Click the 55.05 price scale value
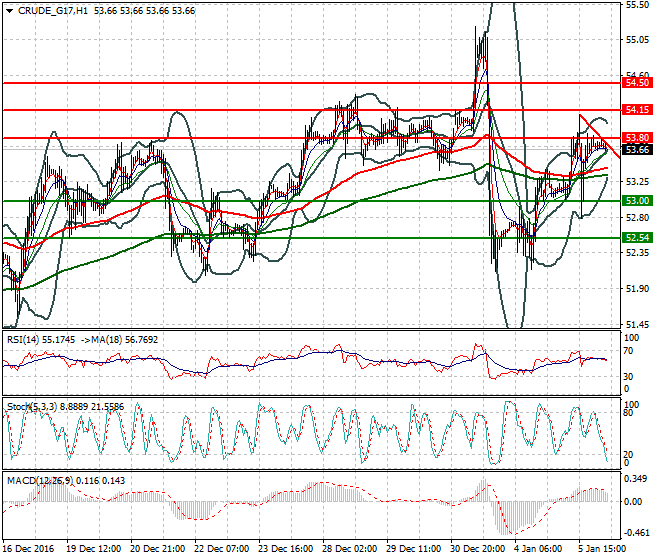 point(637,40)
